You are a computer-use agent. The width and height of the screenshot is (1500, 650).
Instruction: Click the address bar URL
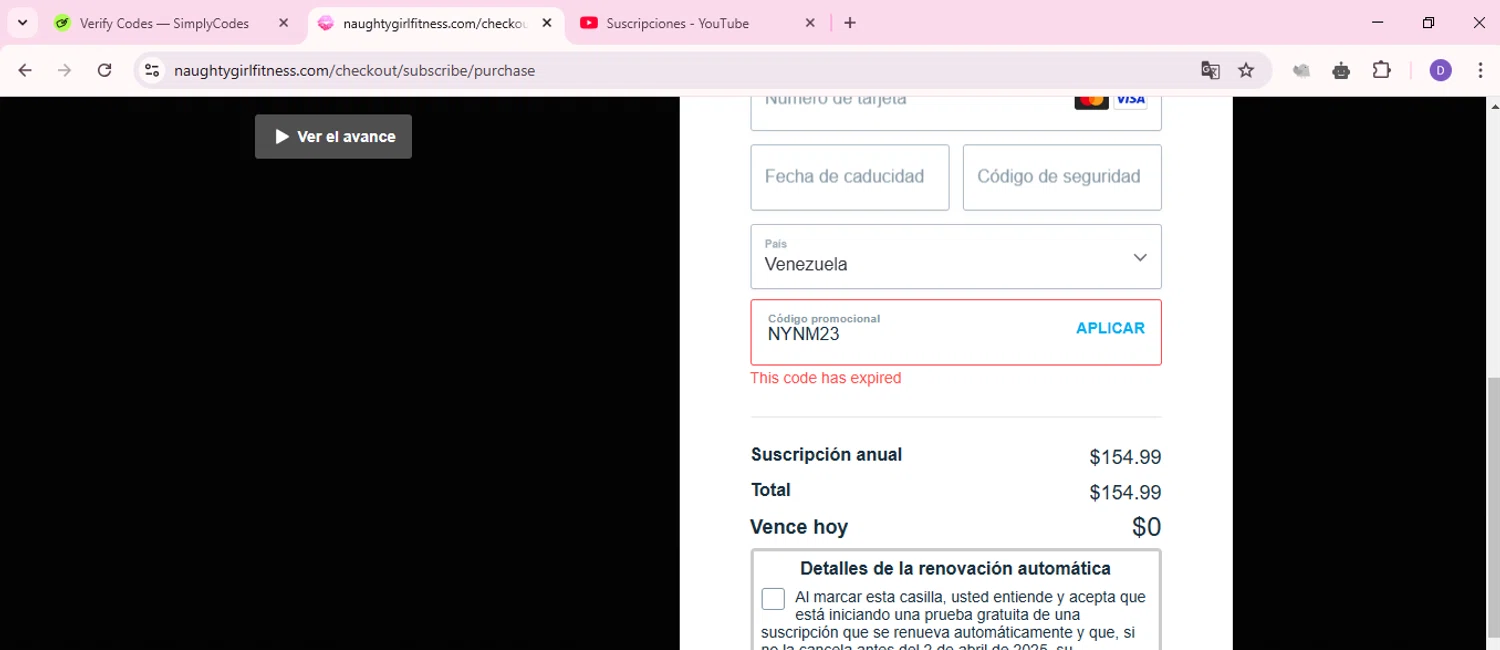pyautogui.click(x=354, y=71)
